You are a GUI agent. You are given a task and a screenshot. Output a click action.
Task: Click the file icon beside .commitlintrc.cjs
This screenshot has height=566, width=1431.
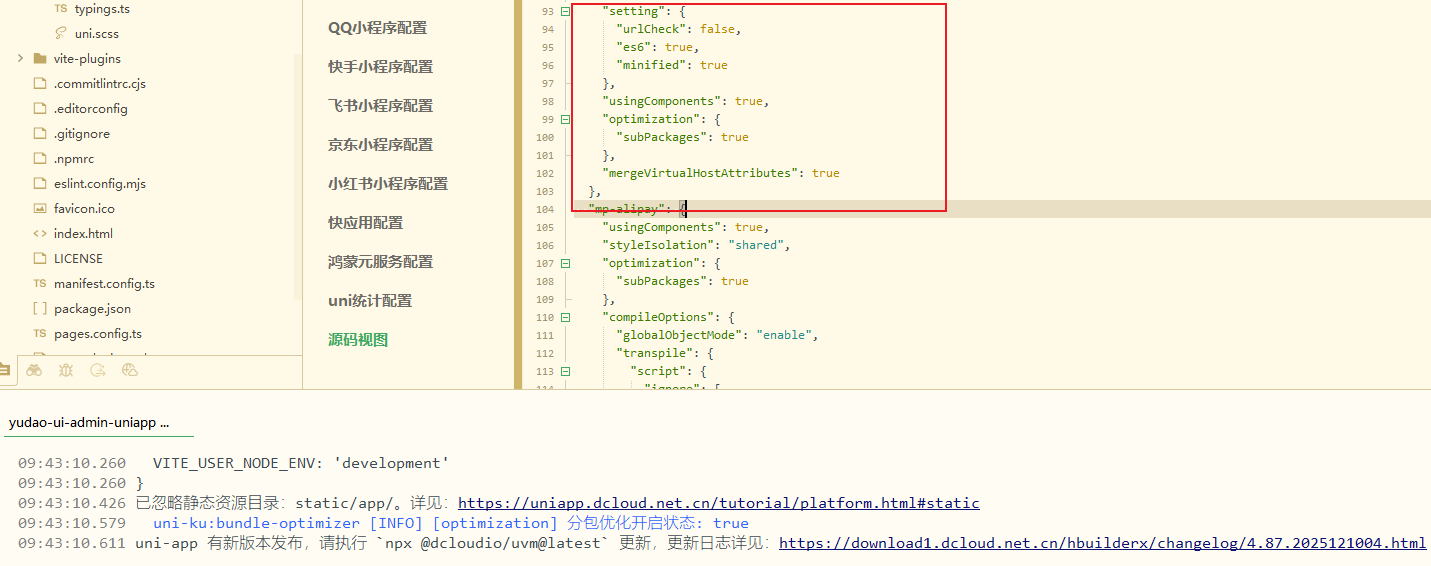point(40,84)
